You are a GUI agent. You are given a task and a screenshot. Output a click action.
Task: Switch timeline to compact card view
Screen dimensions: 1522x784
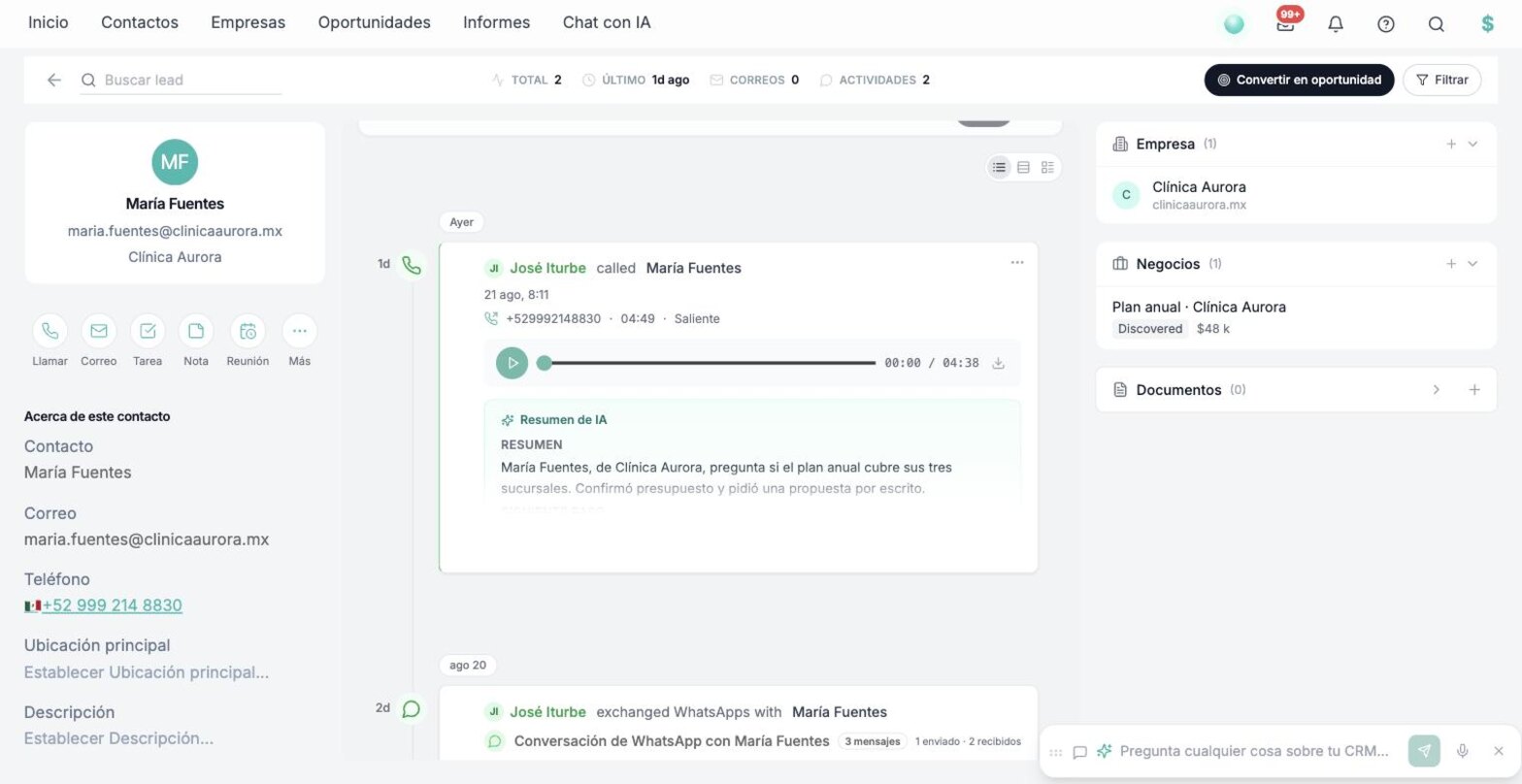pyautogui.click(x=1023, y=167)
